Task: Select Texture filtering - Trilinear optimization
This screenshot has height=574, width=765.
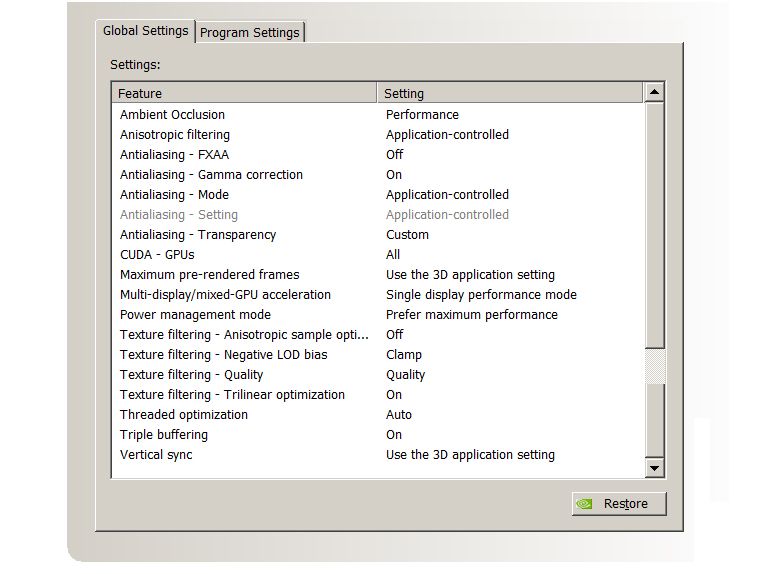Action: click(x=232, y=395)
